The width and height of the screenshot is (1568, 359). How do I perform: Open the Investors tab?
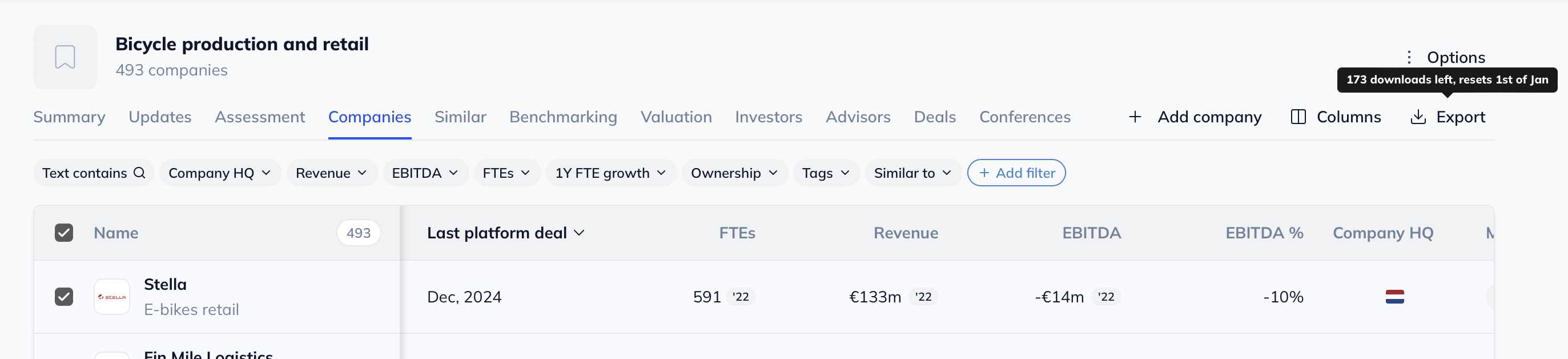pos(768,117)
